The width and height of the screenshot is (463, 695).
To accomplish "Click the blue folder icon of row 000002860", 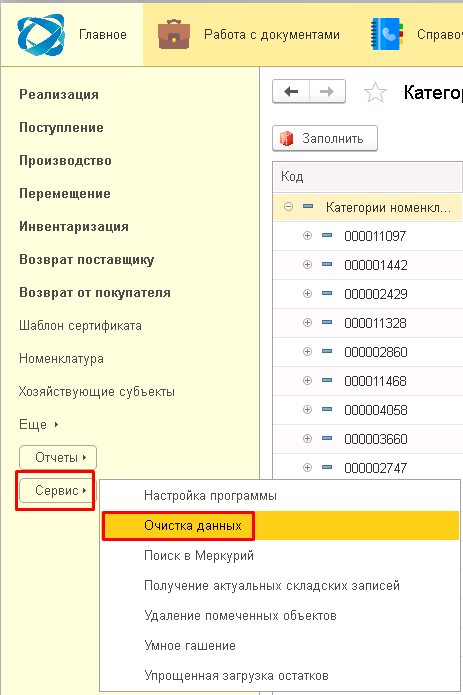I will [327, 351].
